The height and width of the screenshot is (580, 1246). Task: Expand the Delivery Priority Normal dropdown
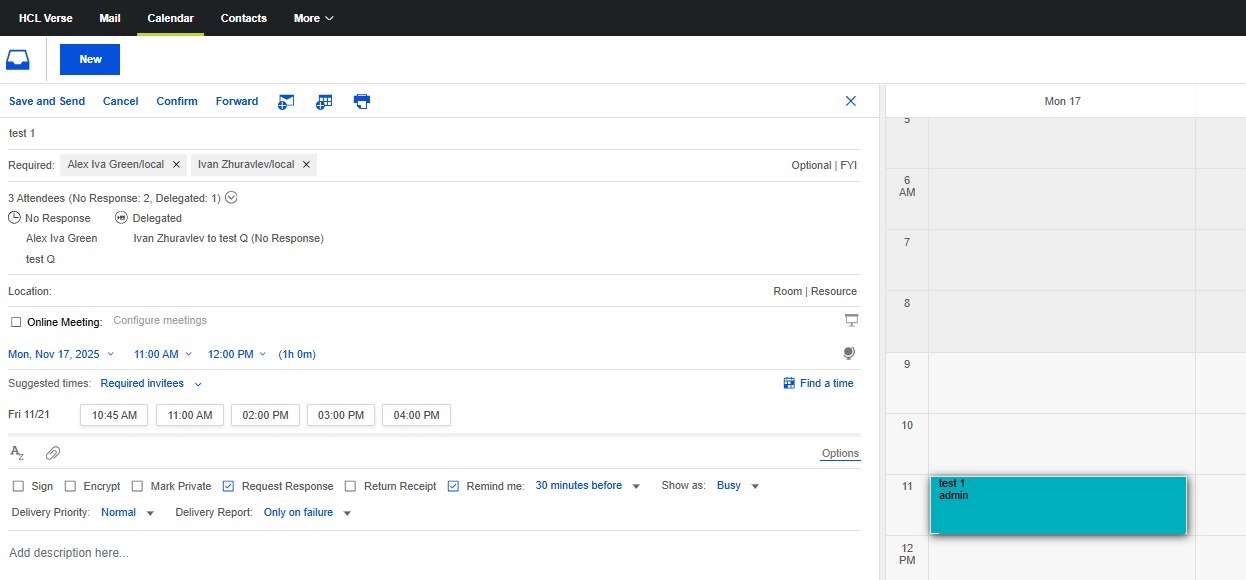click(x=127, y=513)
